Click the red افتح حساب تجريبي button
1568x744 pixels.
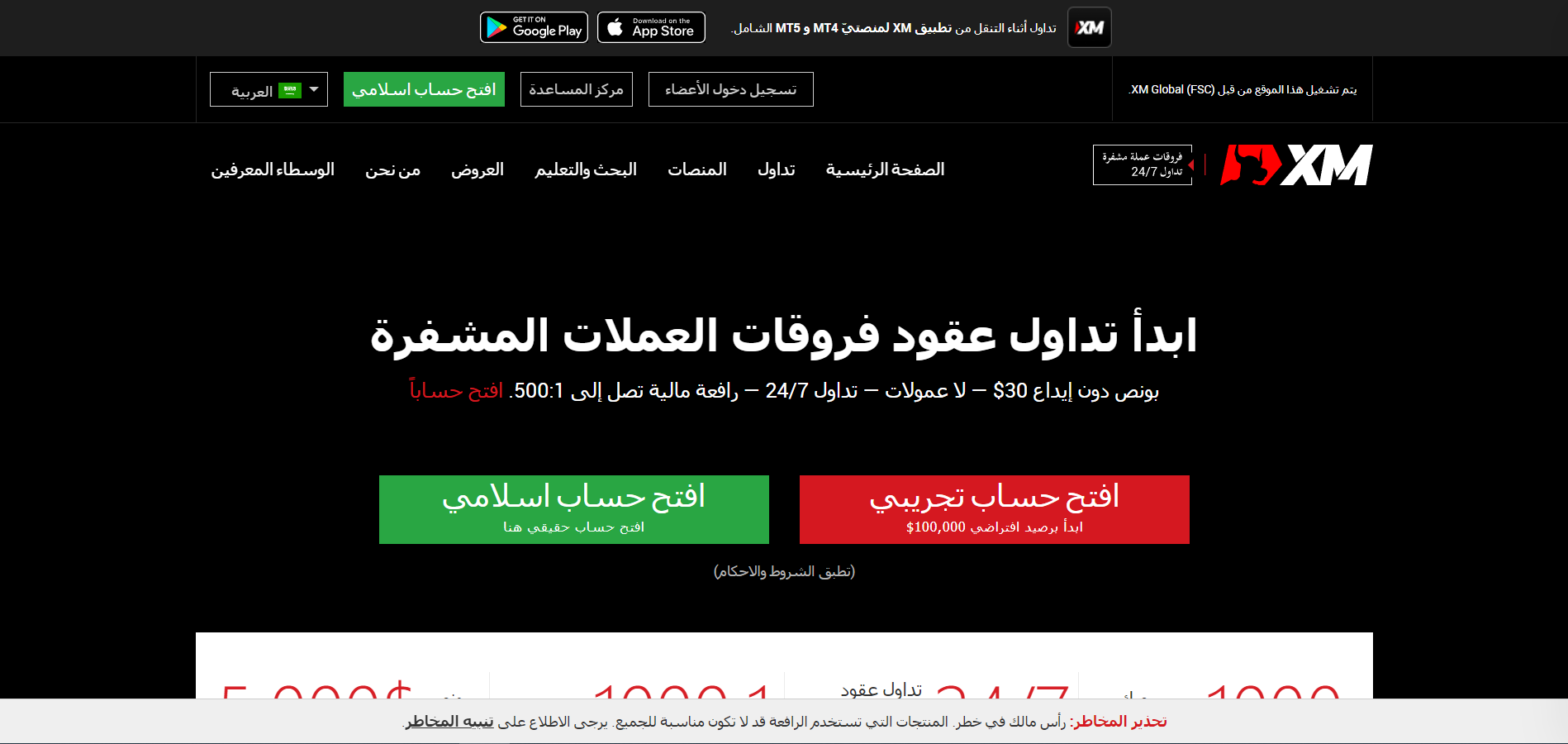993,509
